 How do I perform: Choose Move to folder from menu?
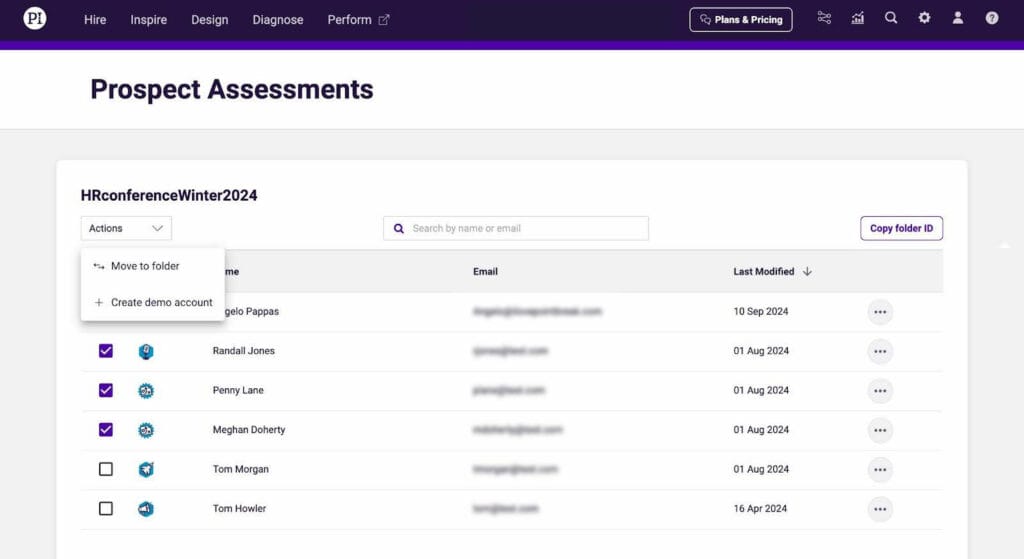[x=145, y=266]
